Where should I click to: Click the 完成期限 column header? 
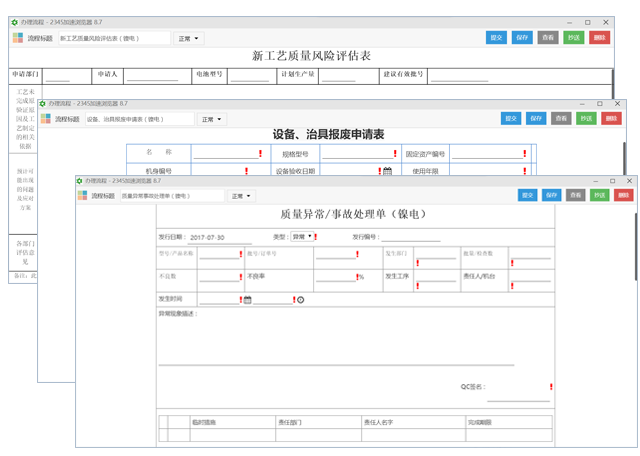click(509, 422)
